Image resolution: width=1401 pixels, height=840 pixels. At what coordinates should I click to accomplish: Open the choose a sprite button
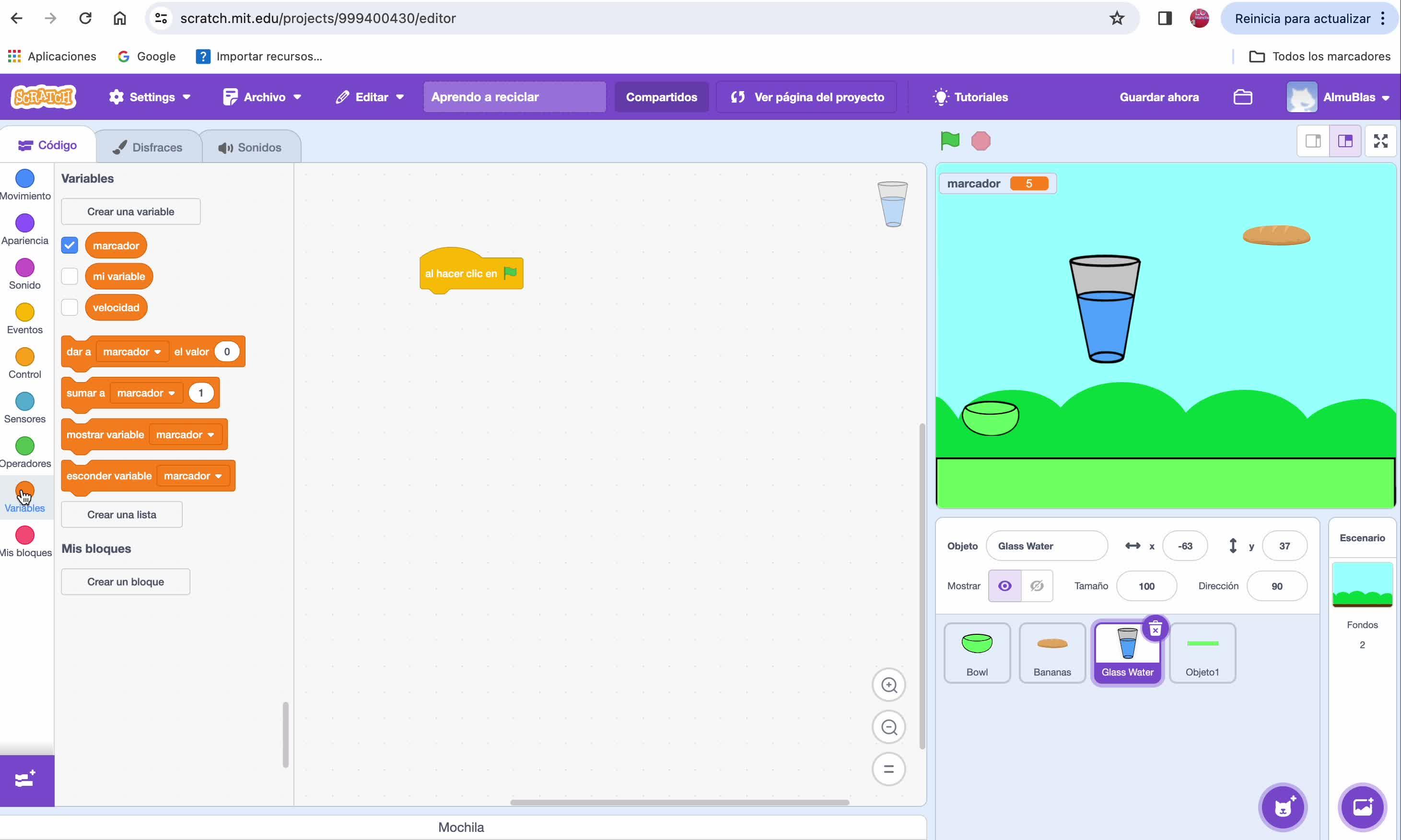1282,806
